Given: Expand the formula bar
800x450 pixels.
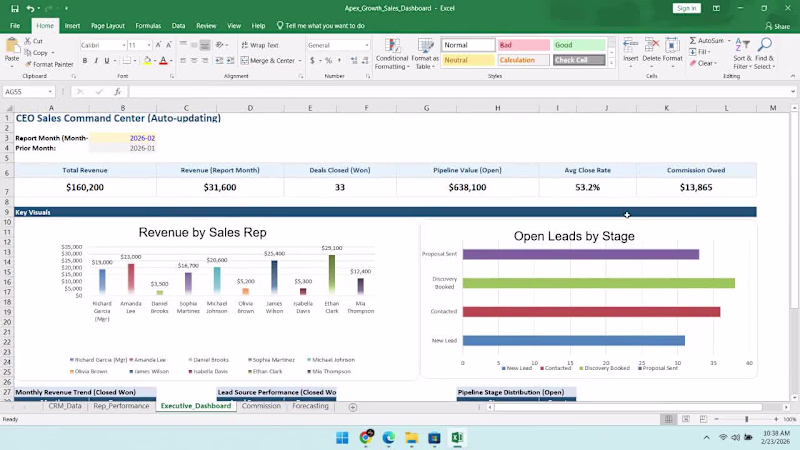Looking at the screenshot, I should pos(792,92).
